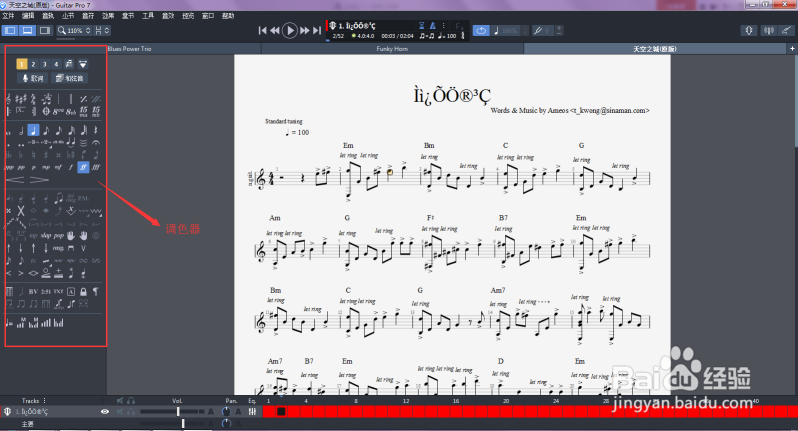
Task: Open the 文件 (File) menu
Action: coord(8,16)
